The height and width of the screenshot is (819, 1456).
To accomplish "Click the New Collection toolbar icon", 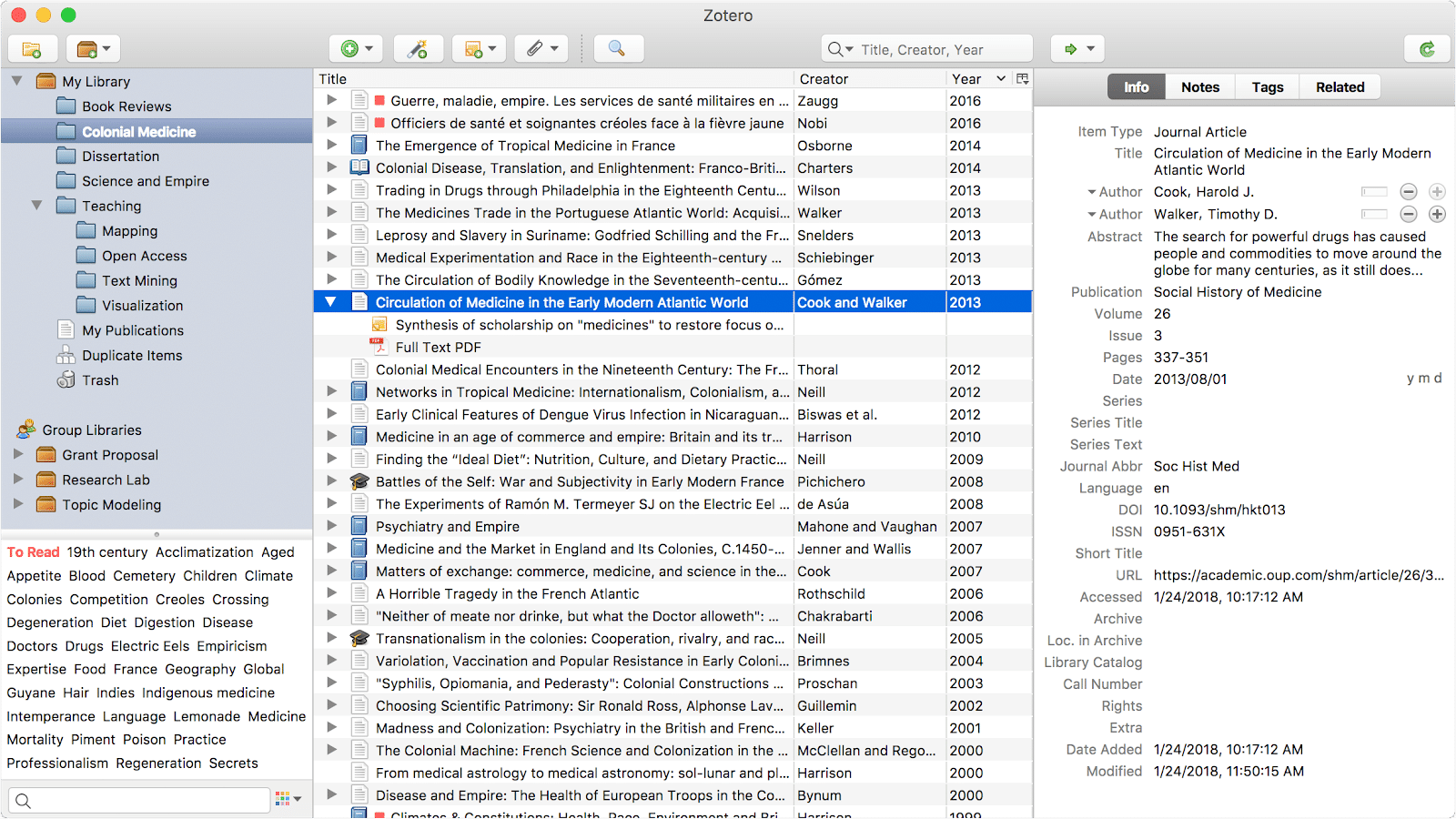I will (32, 49).
